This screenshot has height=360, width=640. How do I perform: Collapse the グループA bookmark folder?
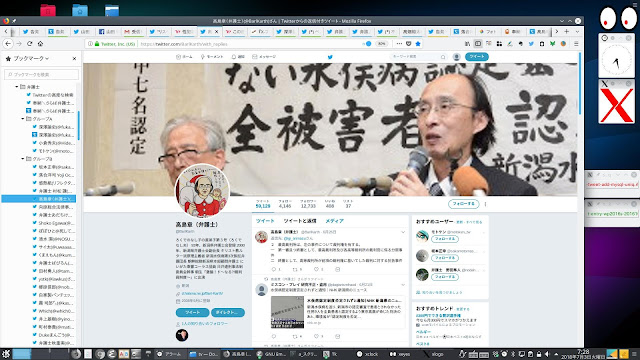pyautogui.click(x=23, y=119)
